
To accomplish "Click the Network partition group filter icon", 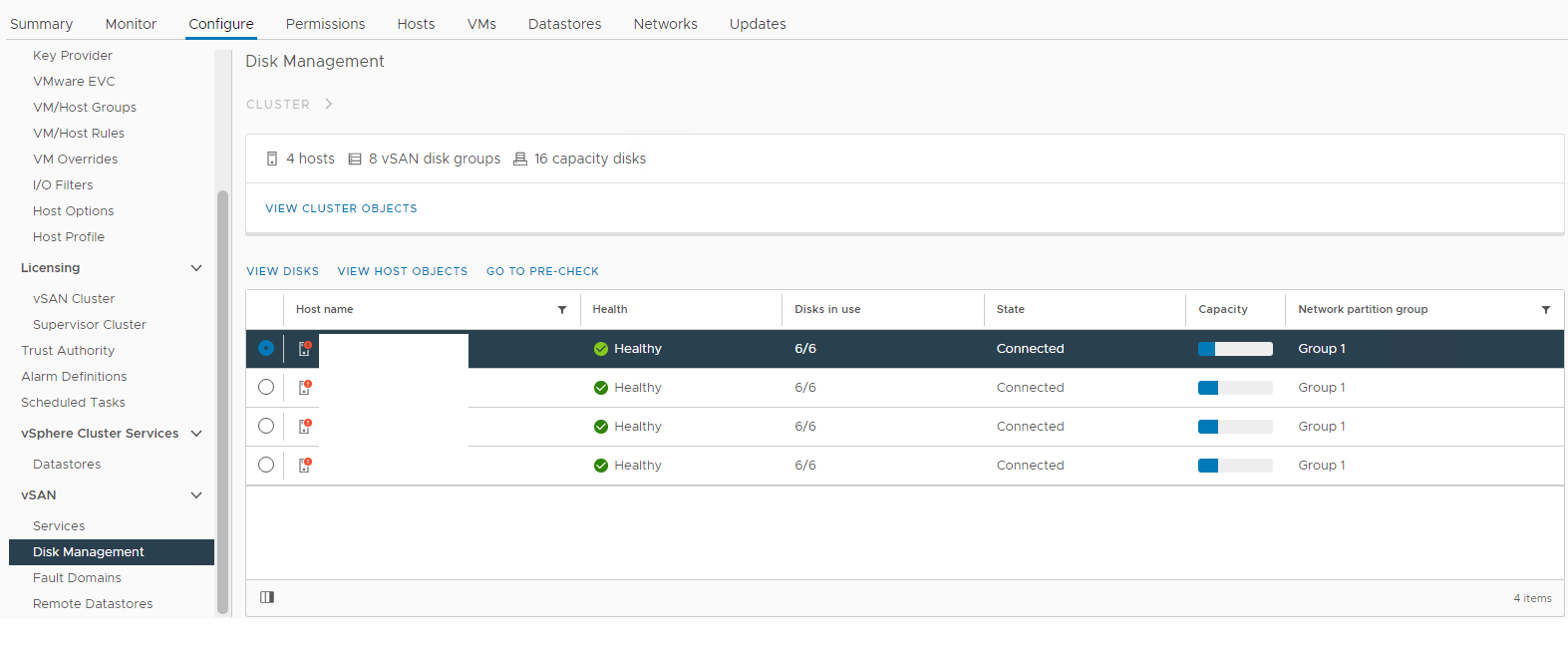I will [1546, 310].
